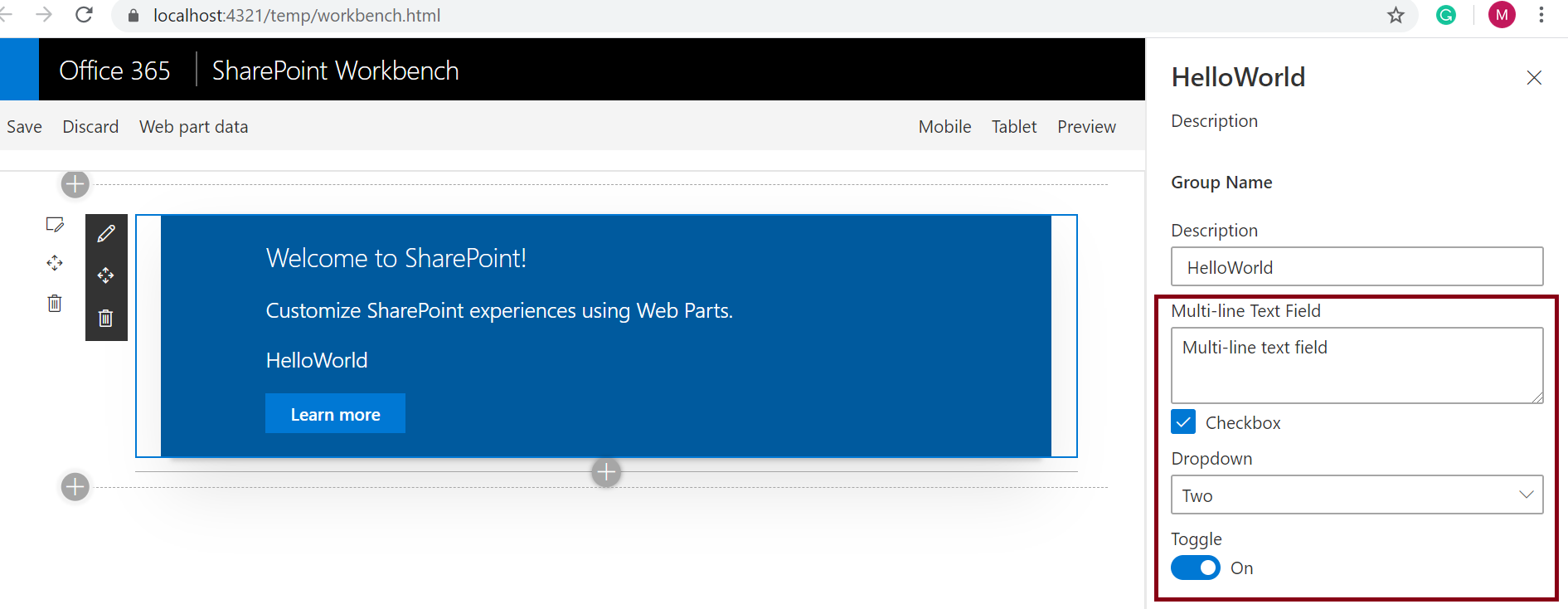Bookmark this page with the star icon
The image size is (1568, 609).
[x=1396, y=15]
